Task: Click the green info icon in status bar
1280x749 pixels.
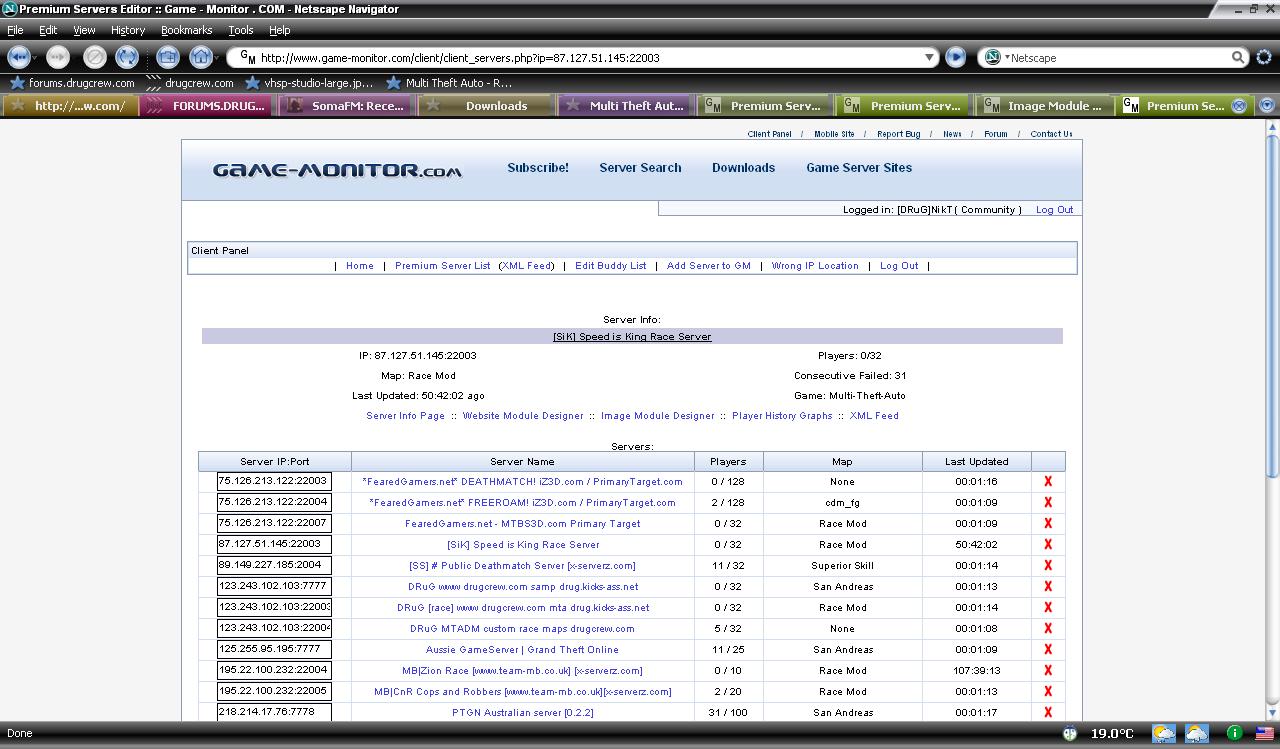Action: coord(1234,733)
